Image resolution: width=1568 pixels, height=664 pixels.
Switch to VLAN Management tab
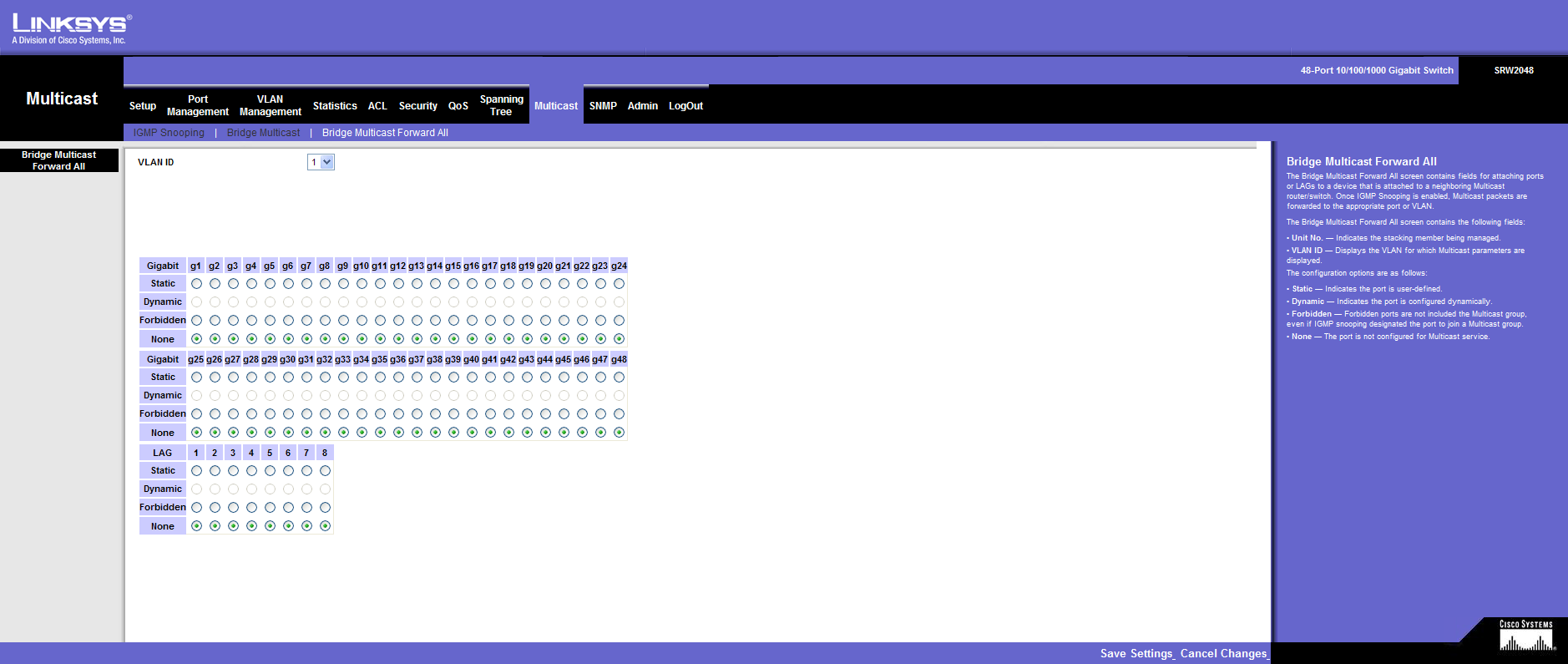tap(270, 105)
